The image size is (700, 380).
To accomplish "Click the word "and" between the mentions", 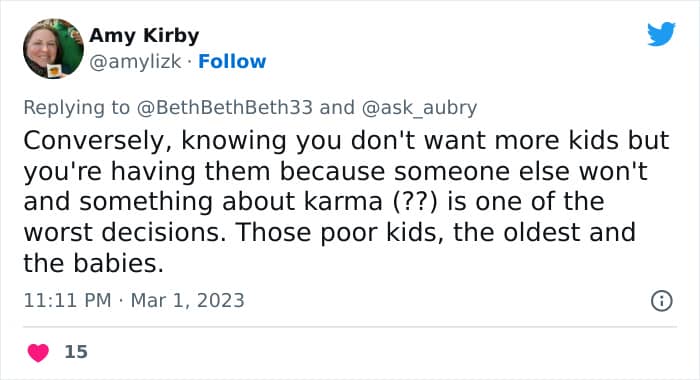I will (337, 108).
